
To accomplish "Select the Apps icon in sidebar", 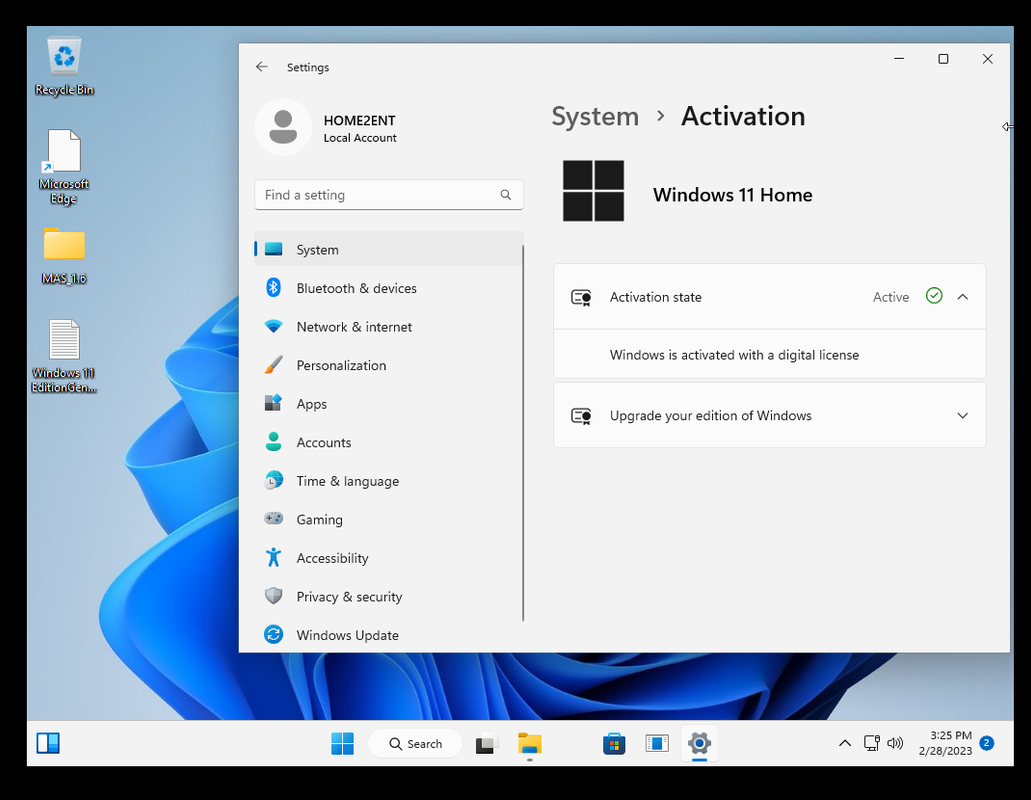I will point(274,403).
